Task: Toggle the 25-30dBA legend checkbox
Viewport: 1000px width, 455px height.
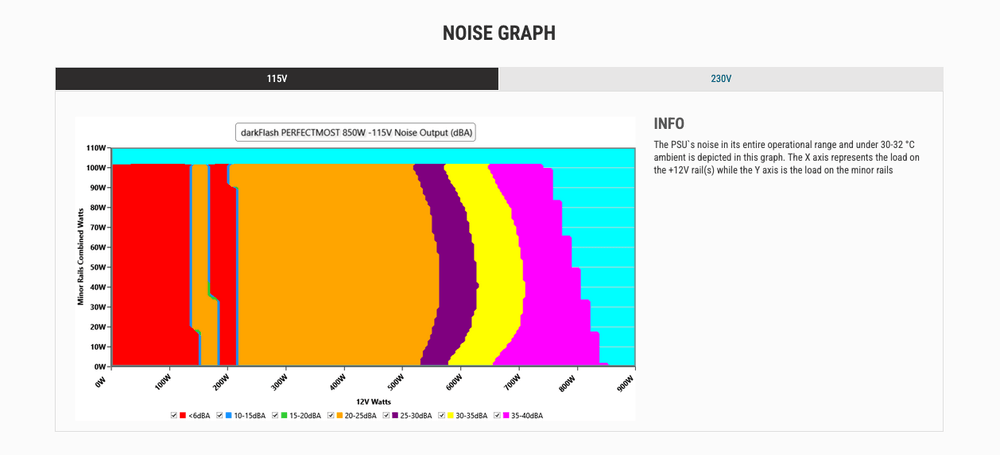Action: (x=385, y=414)
